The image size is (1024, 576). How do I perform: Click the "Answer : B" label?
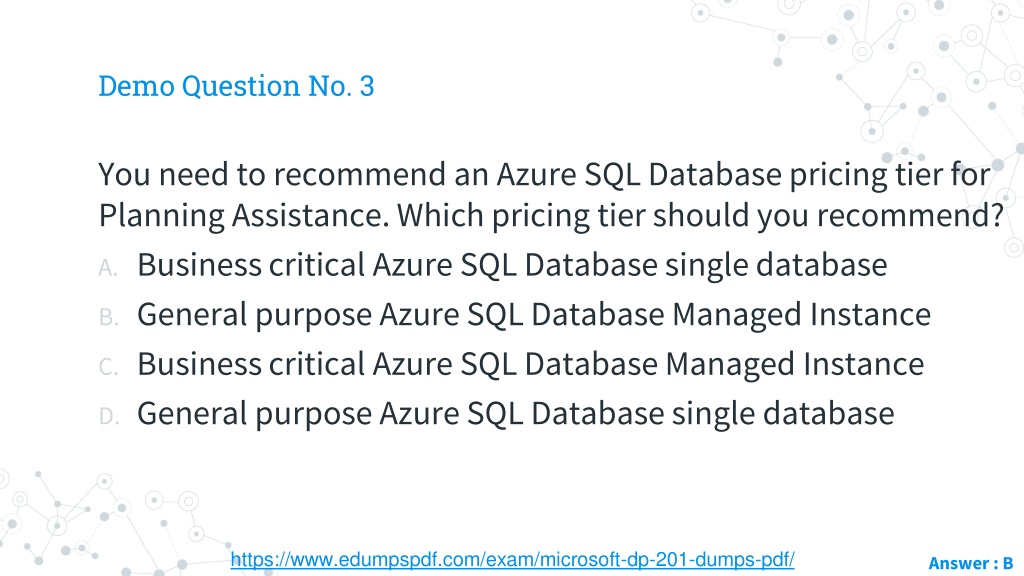pyautogui.click(x=970, y=563)
